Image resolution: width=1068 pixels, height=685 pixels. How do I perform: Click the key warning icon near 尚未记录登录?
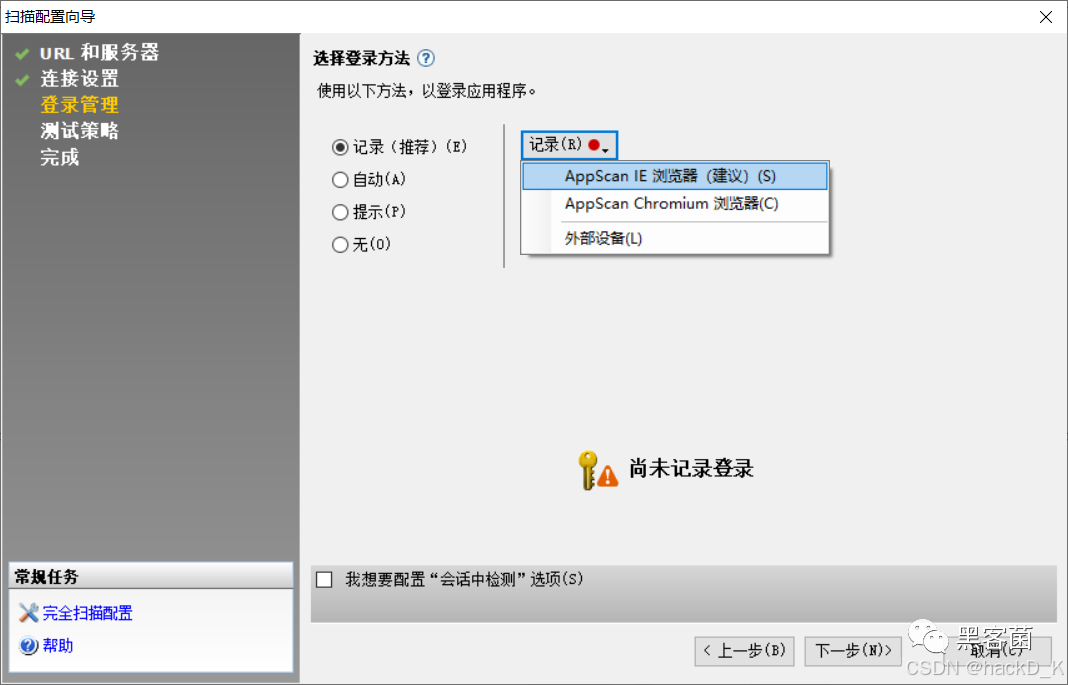click(x=597, y=470)
